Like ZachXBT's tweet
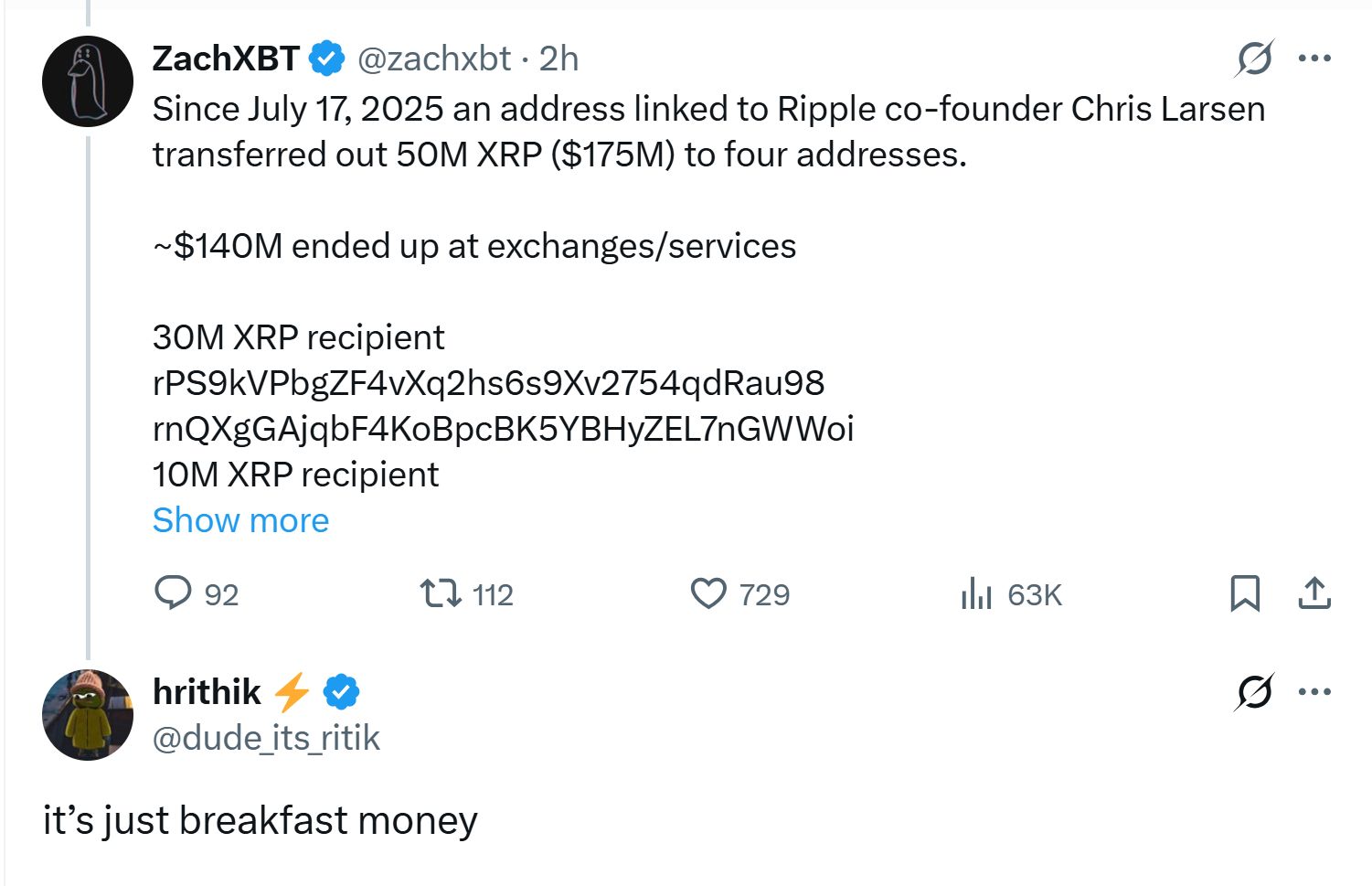 pyautogui.click(x=708, y=593)
